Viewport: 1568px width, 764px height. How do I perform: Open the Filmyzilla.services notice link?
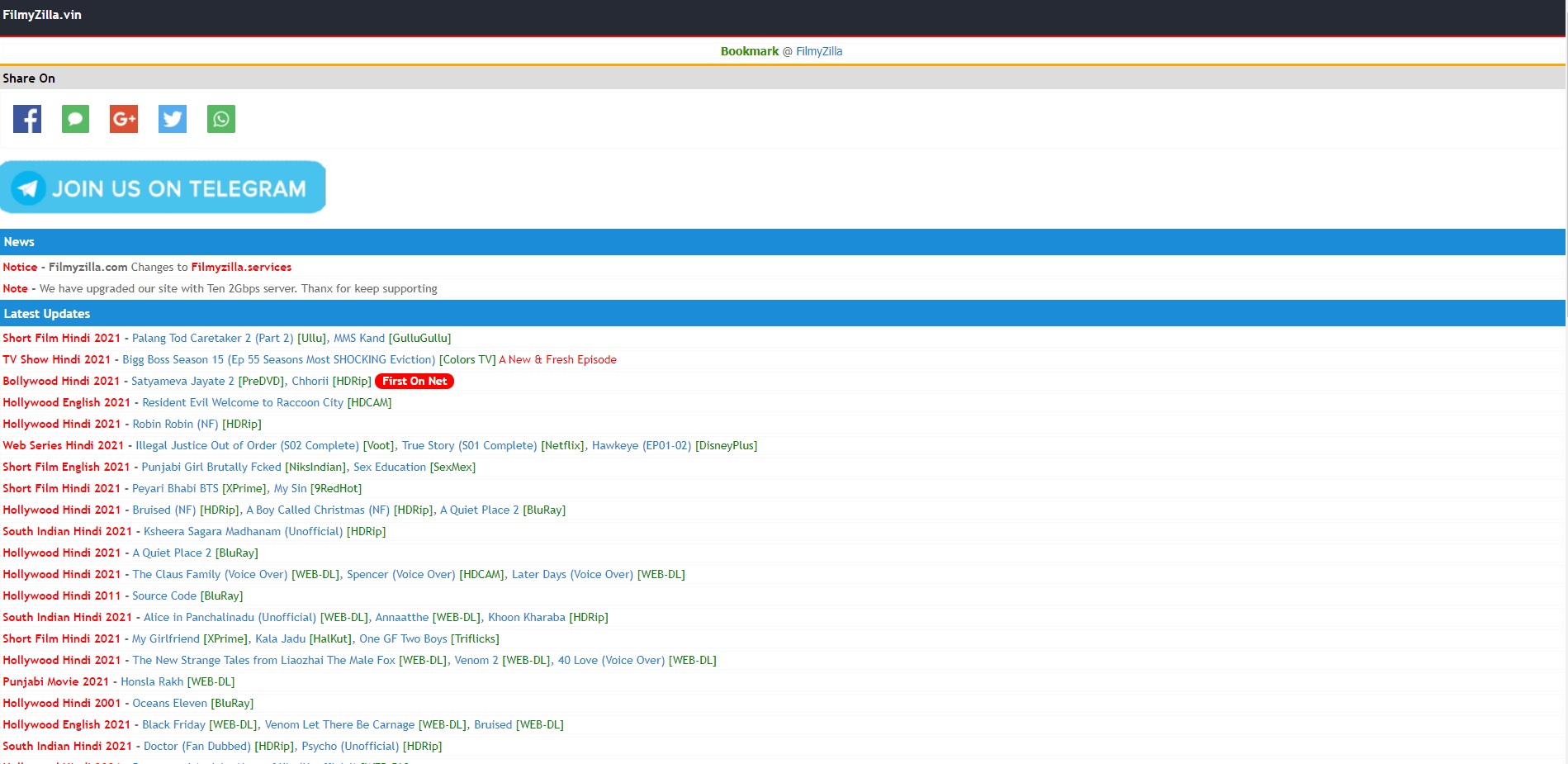tap(241, 267)
